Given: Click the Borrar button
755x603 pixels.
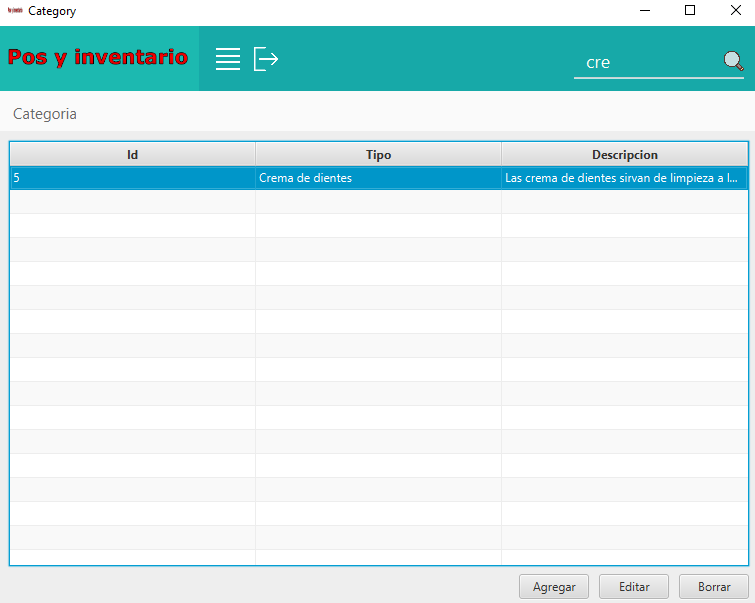Looking at the screenshot, I should [x=714, y=587].
